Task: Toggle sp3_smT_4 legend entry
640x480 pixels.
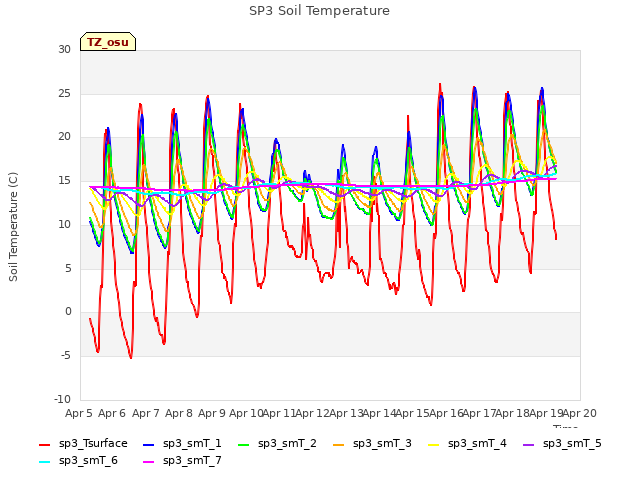Action: [x=467, y=444]
